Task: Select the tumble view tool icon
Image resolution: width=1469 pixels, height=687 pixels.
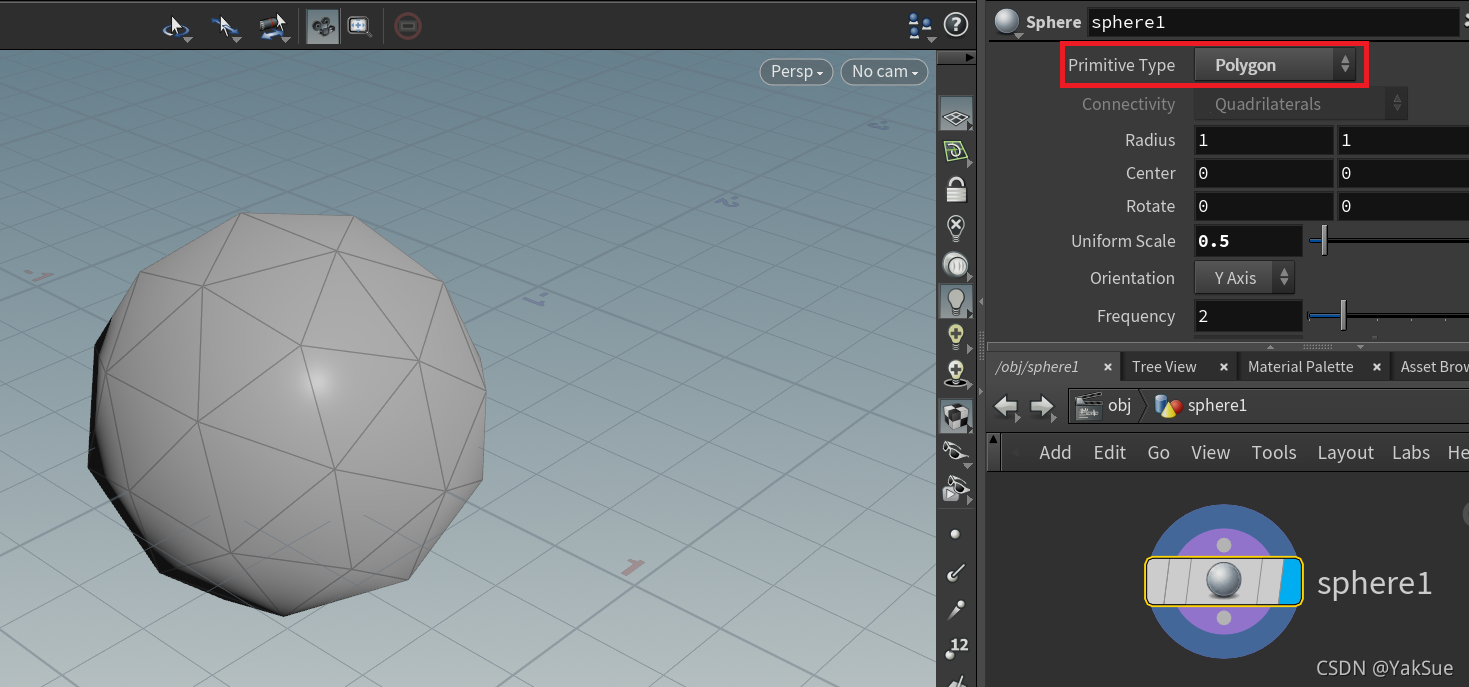Action: [177, 27]
